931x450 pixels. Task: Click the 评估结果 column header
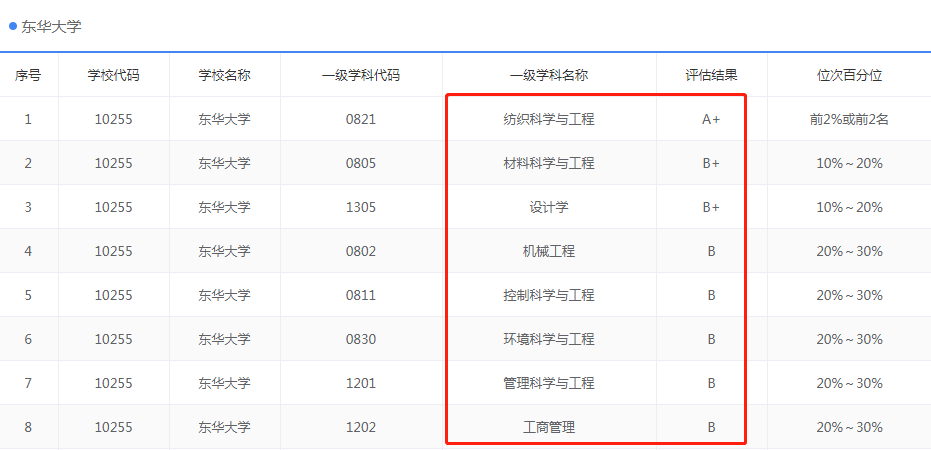coord(711,75)
